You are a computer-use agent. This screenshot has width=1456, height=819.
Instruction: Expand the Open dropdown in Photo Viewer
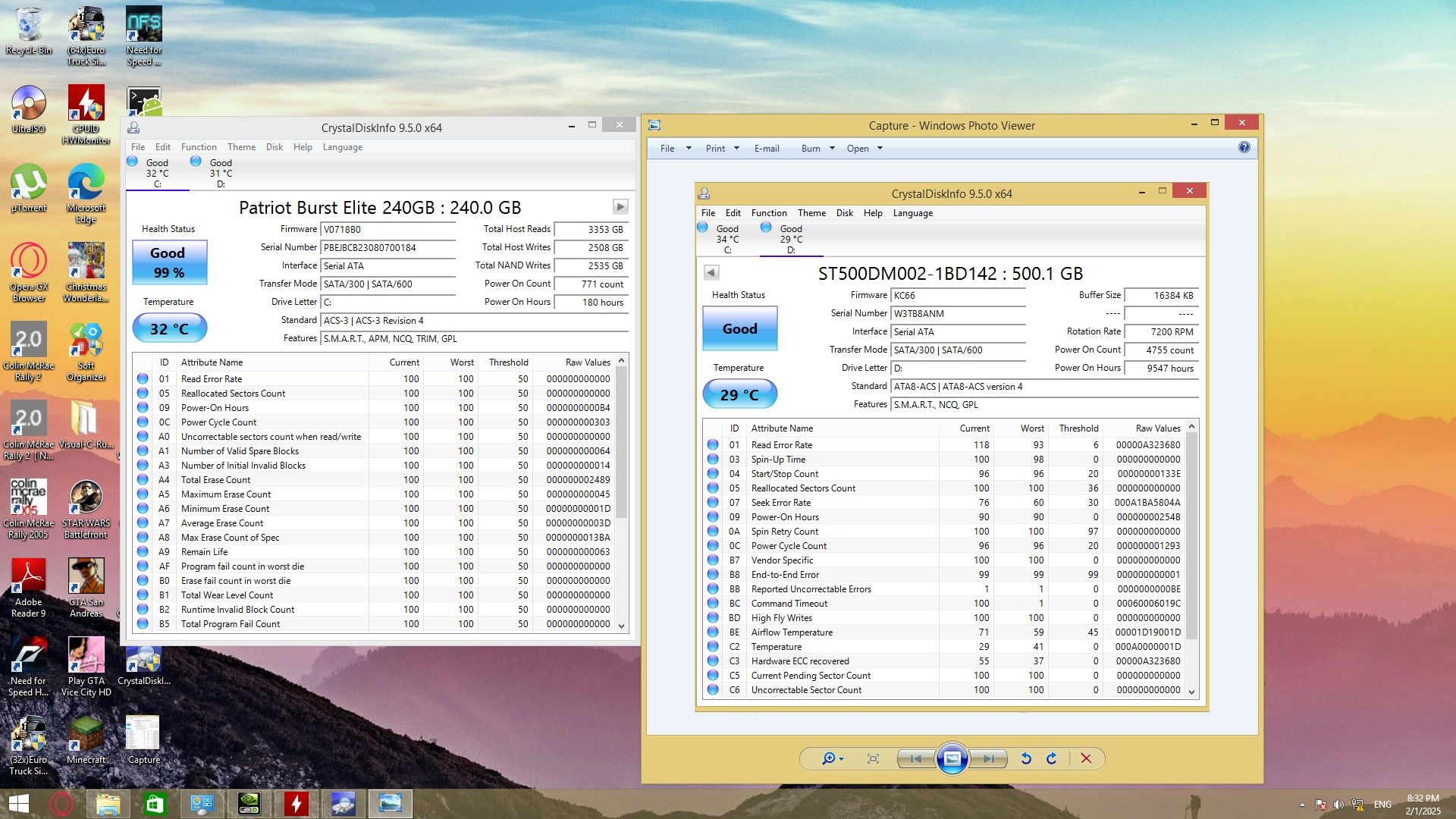(x=864, y=149)
